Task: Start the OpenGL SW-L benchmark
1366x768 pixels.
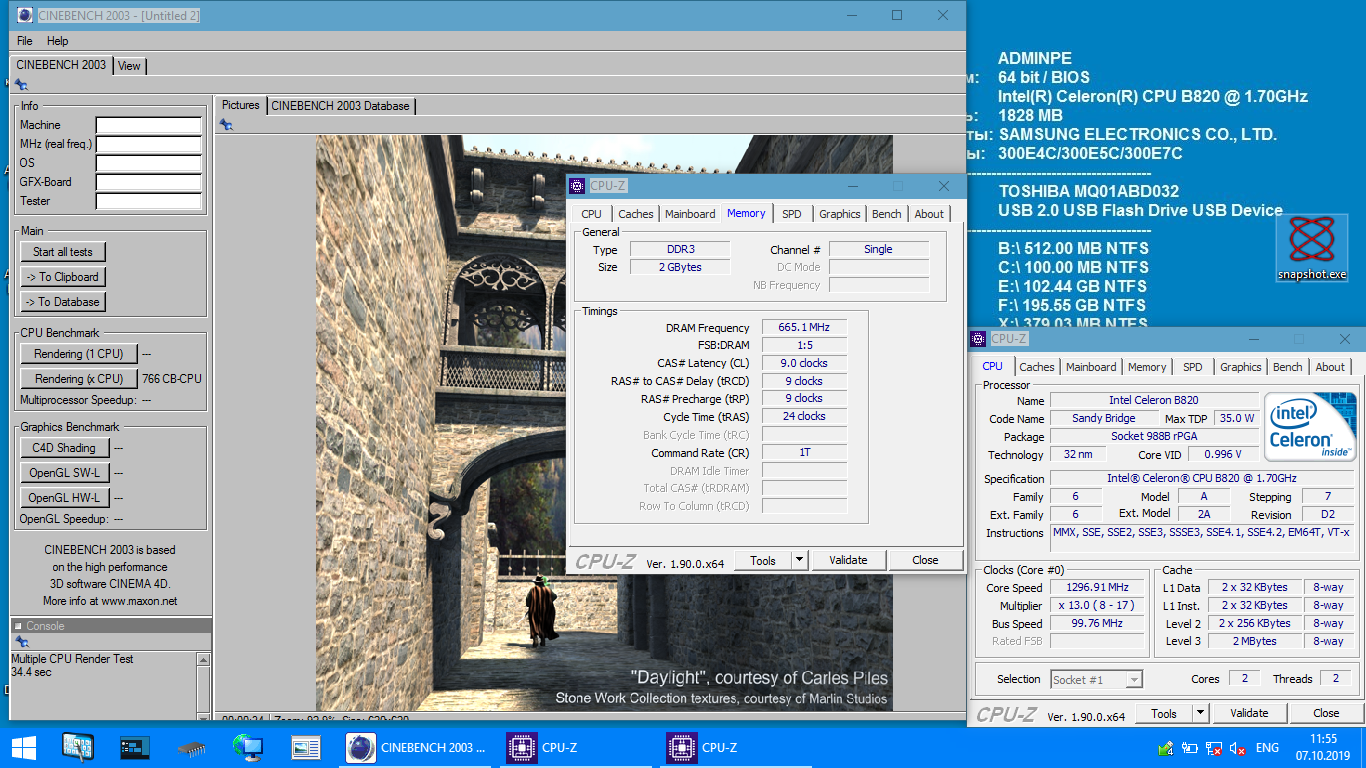Action: [x=64, y=473]
